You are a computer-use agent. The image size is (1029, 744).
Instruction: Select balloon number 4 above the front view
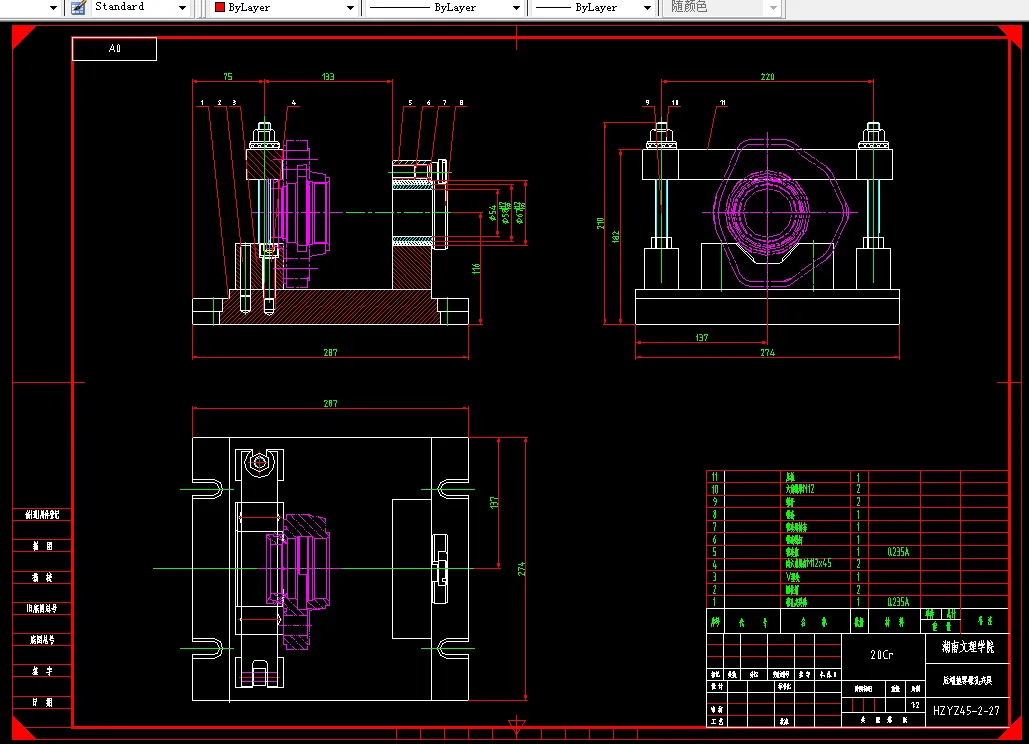[x=293, y=103]
